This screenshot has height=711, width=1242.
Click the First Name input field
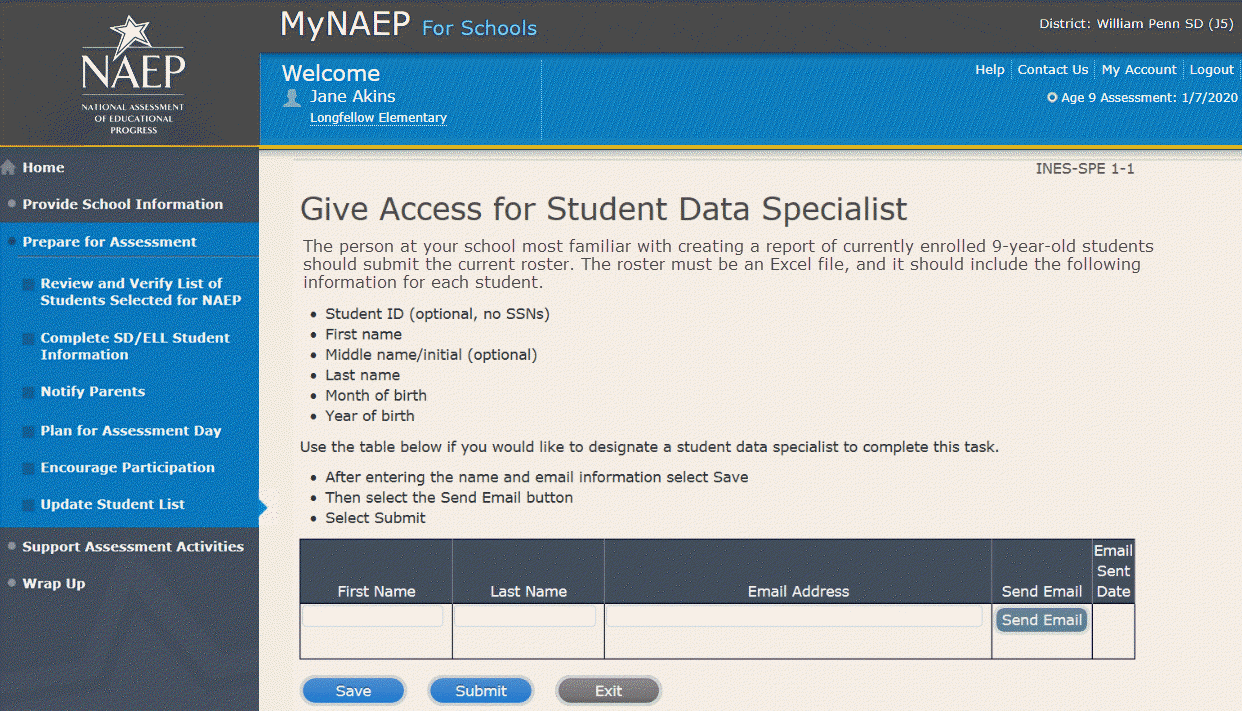(373, 617)
